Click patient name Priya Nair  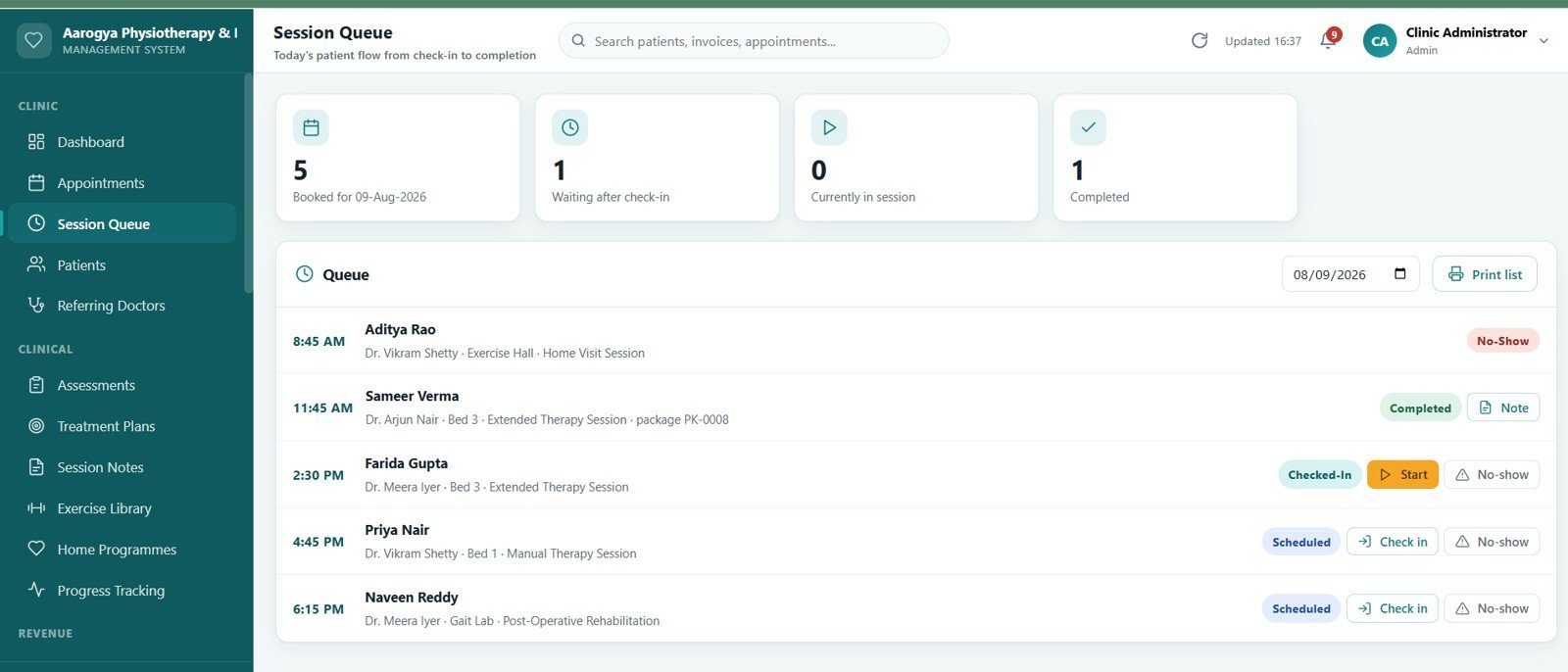[397, 530]
